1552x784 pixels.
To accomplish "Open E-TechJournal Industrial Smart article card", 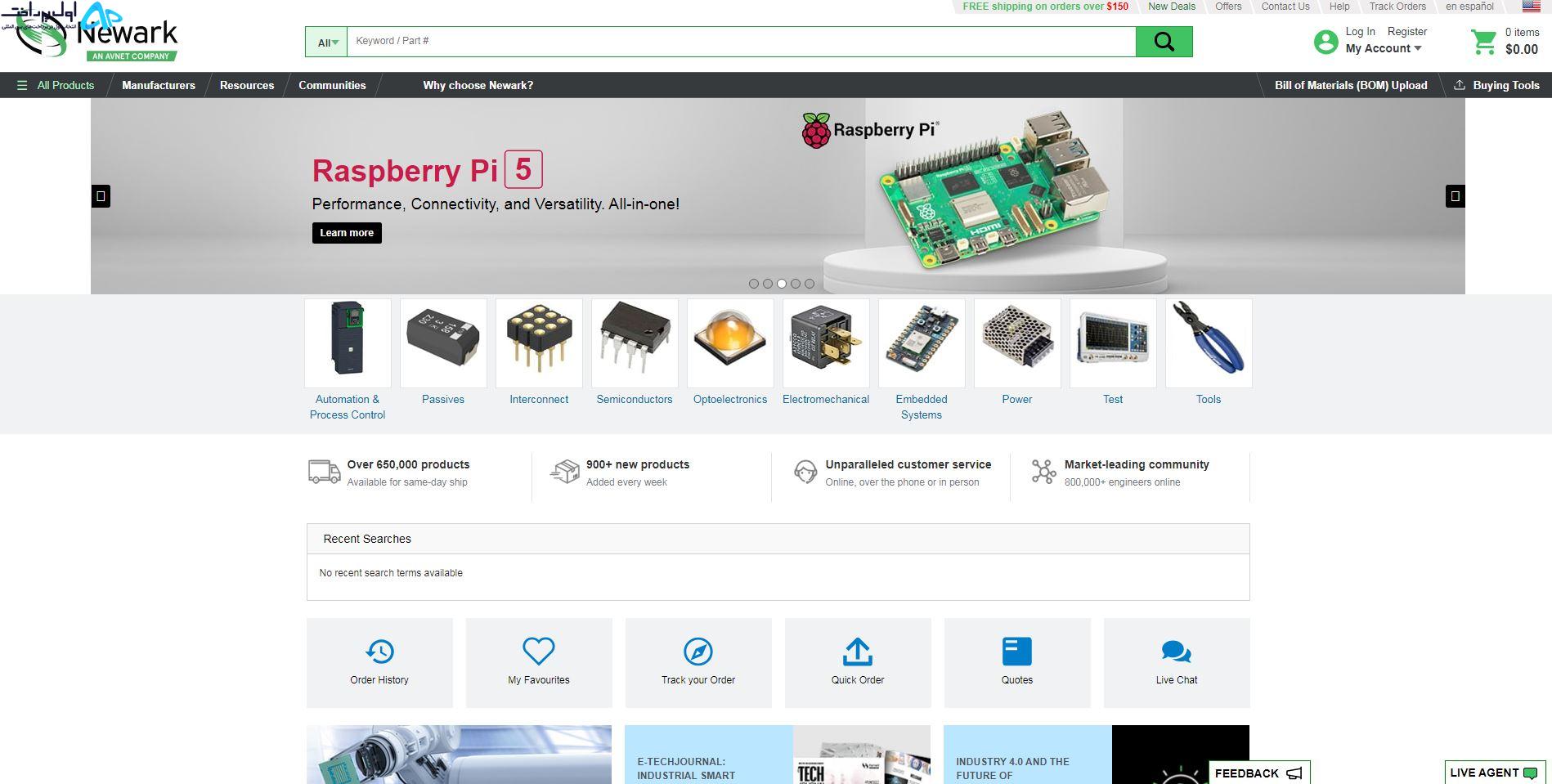I will 778,755.
